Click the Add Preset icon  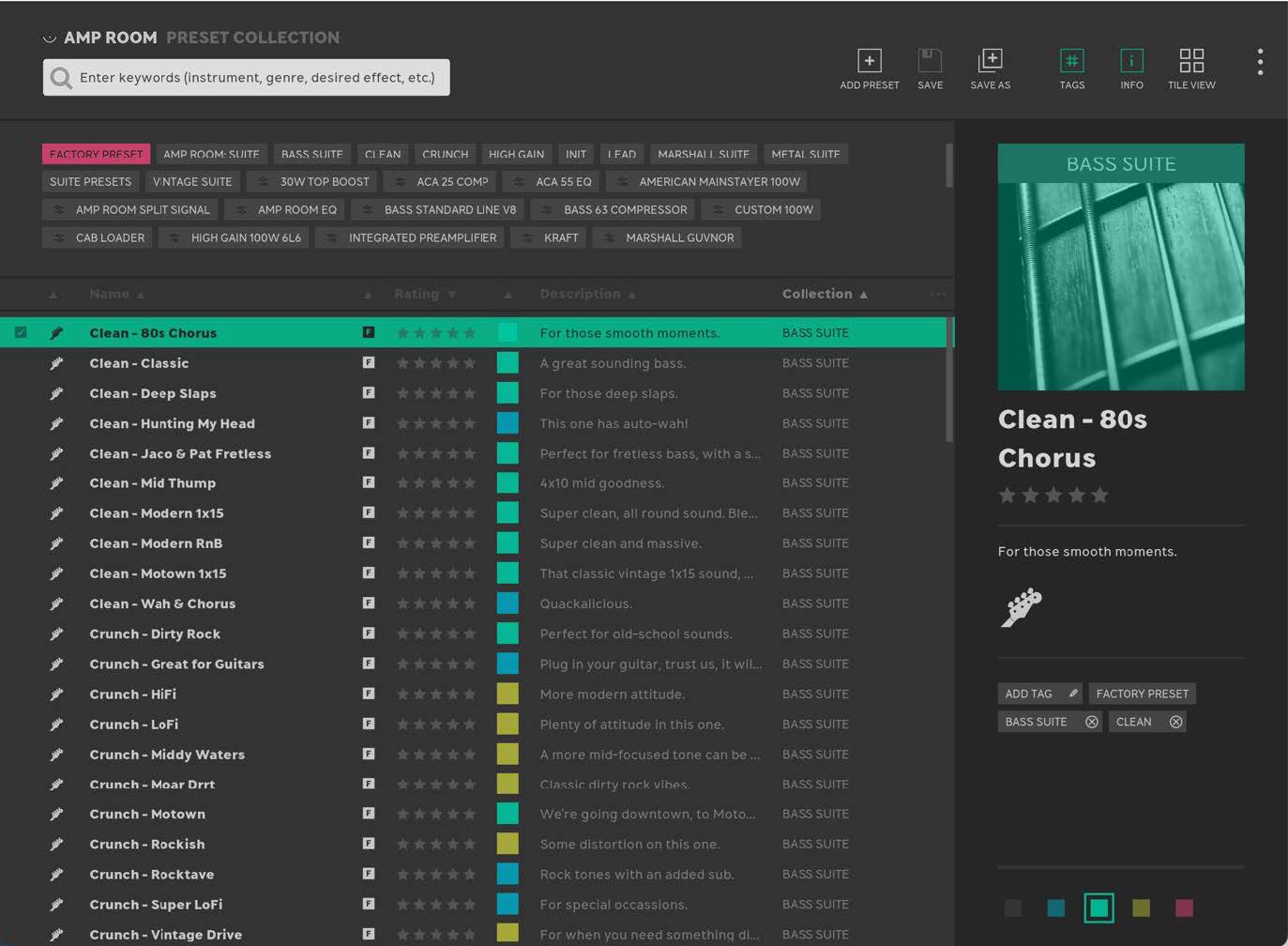pos(869,62)
